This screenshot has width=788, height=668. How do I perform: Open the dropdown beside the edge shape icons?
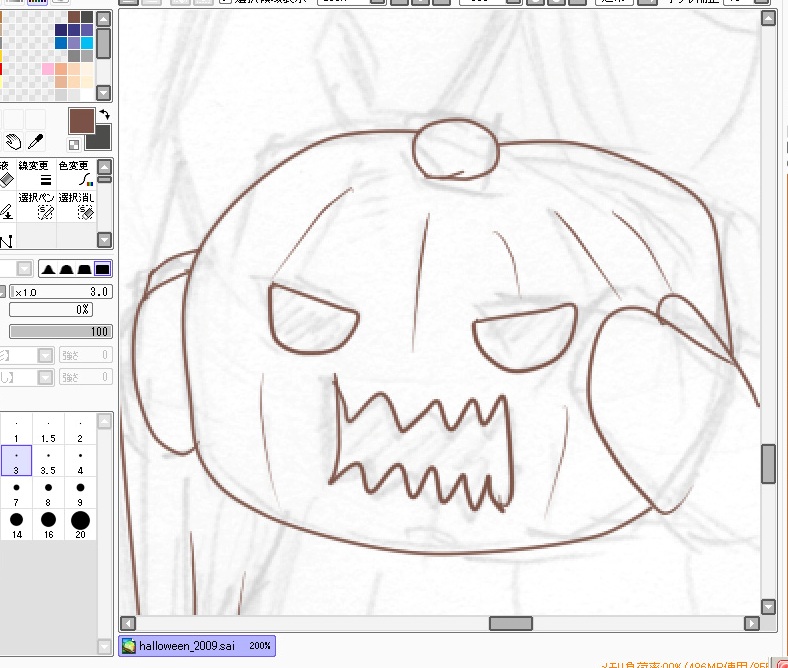[24, 268]
